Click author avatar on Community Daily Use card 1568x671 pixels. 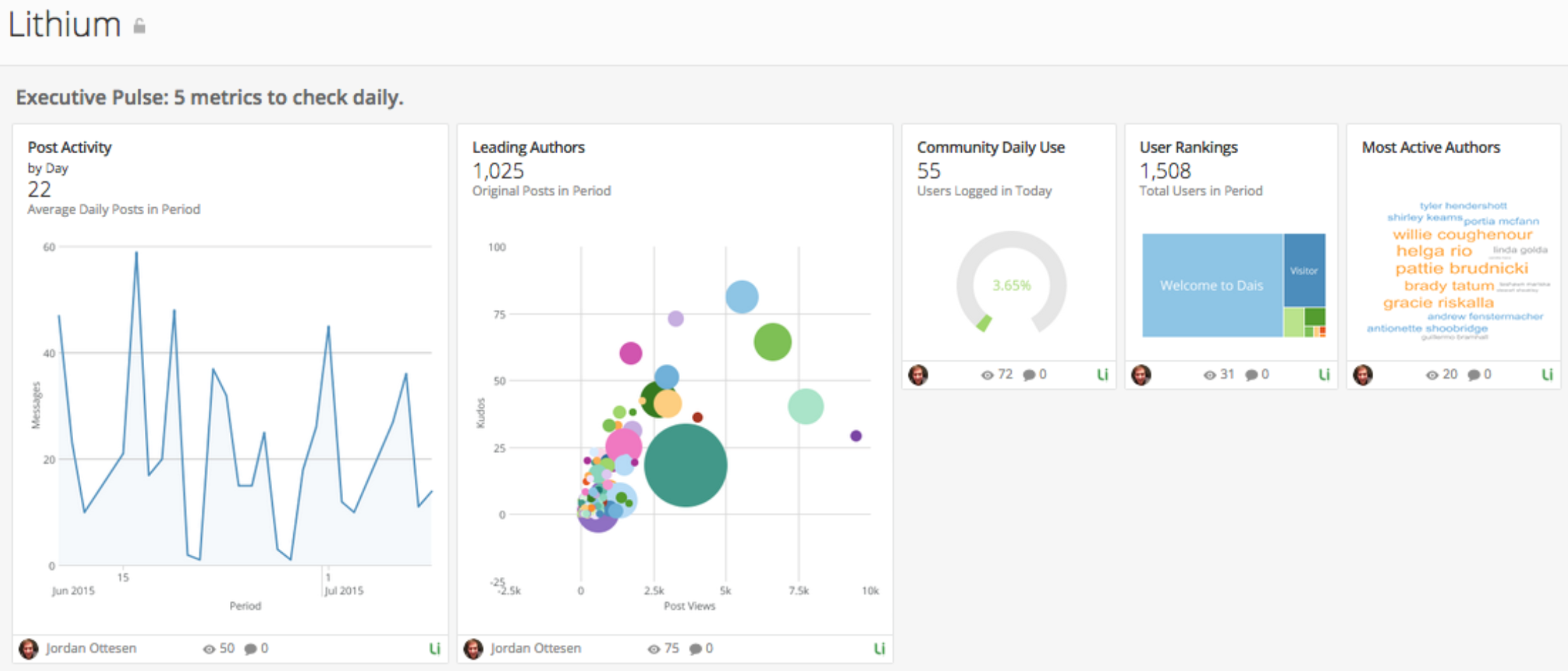(x=918, y=375)
